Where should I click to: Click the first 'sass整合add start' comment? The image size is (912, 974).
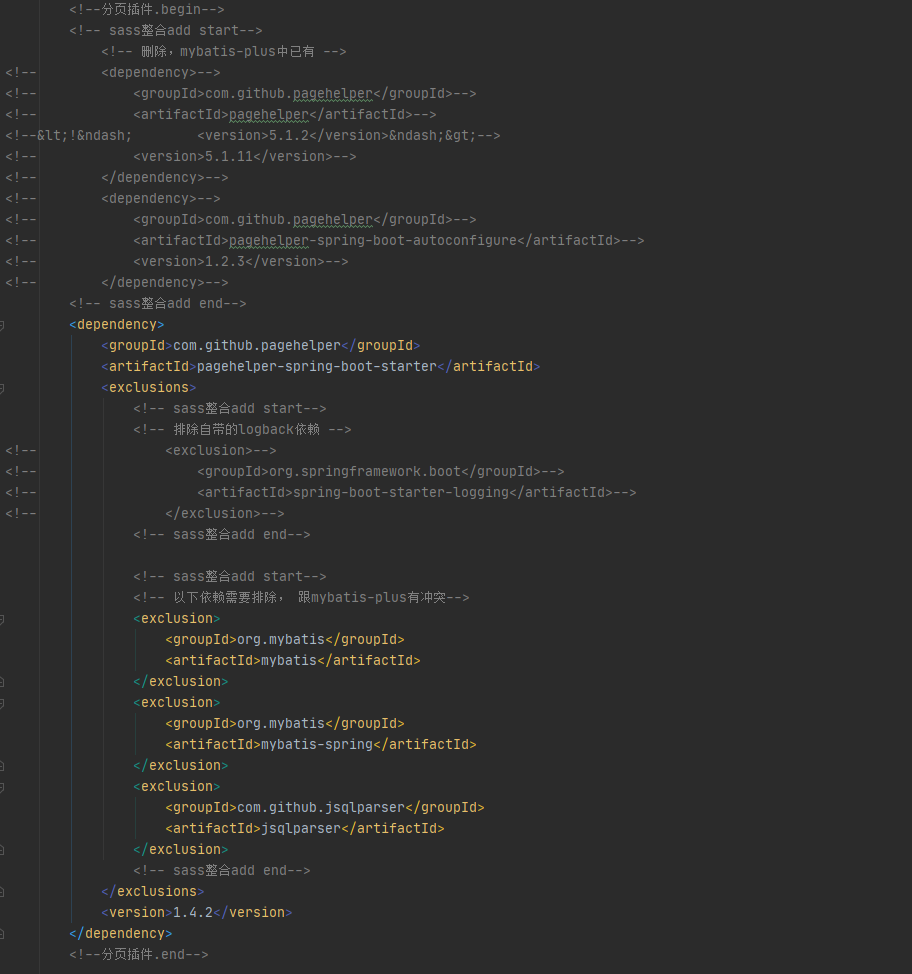(166, 30)
